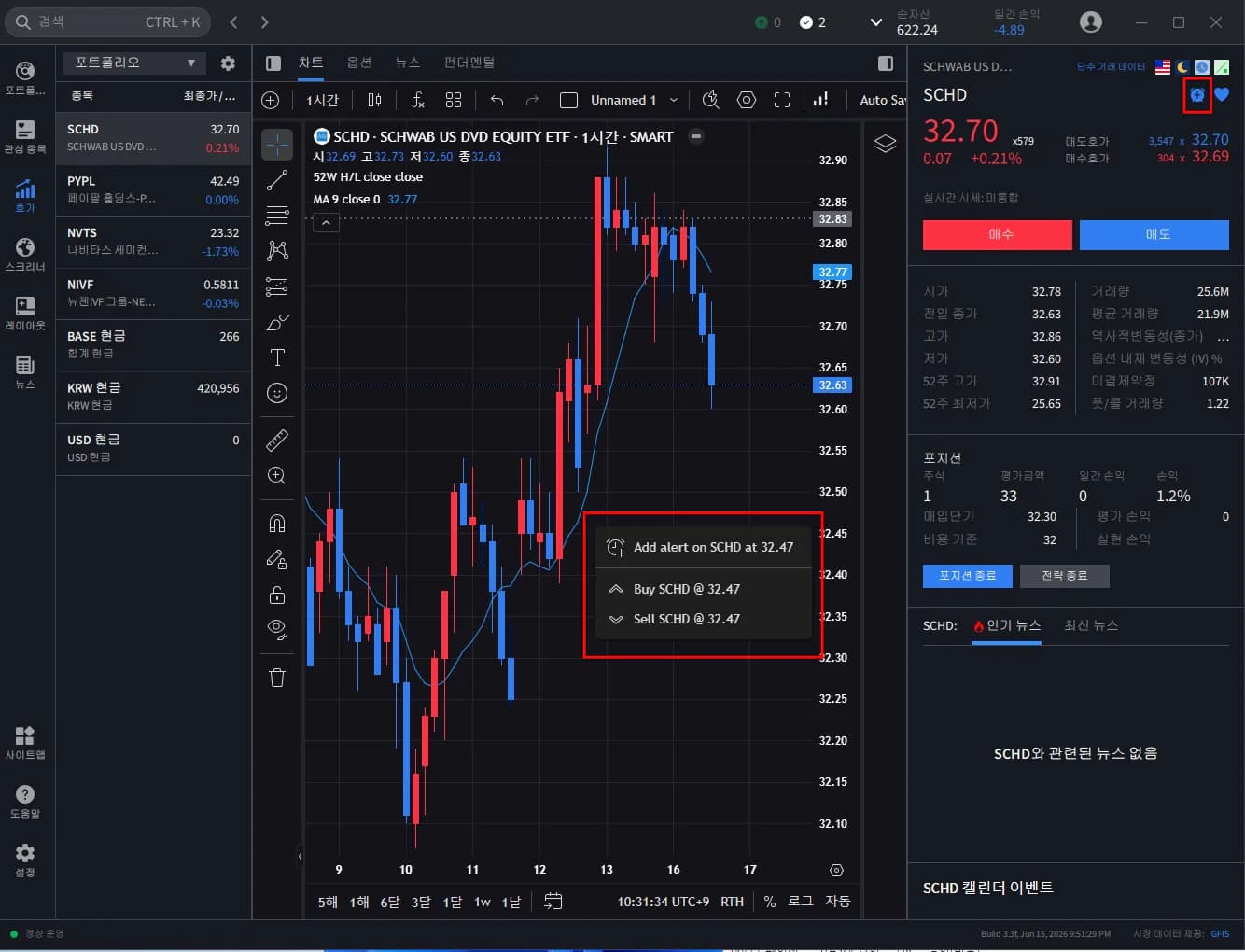Screen dimensions: 1245x952
Task: Choose Add alert on SCHD at 32.47
Action: click(x=703, y=547)
